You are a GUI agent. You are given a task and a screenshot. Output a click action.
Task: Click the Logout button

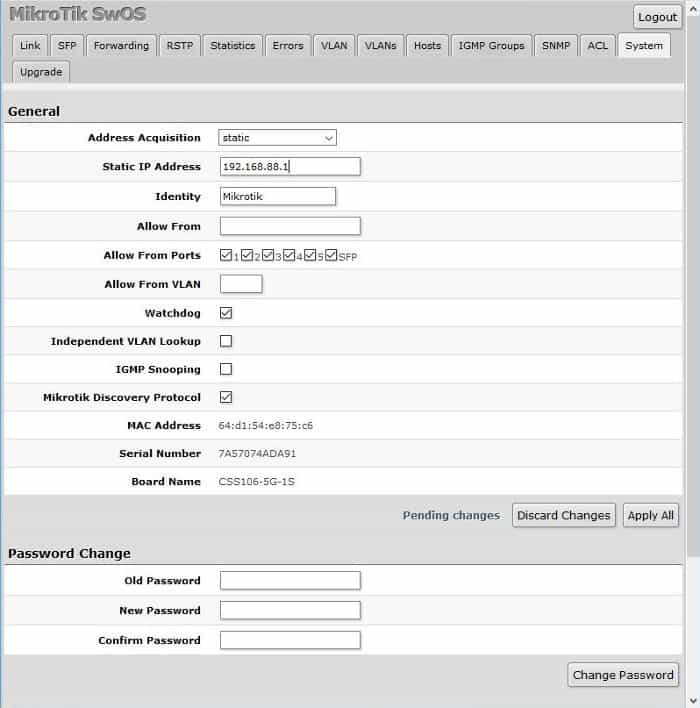(x=657, y=17)
